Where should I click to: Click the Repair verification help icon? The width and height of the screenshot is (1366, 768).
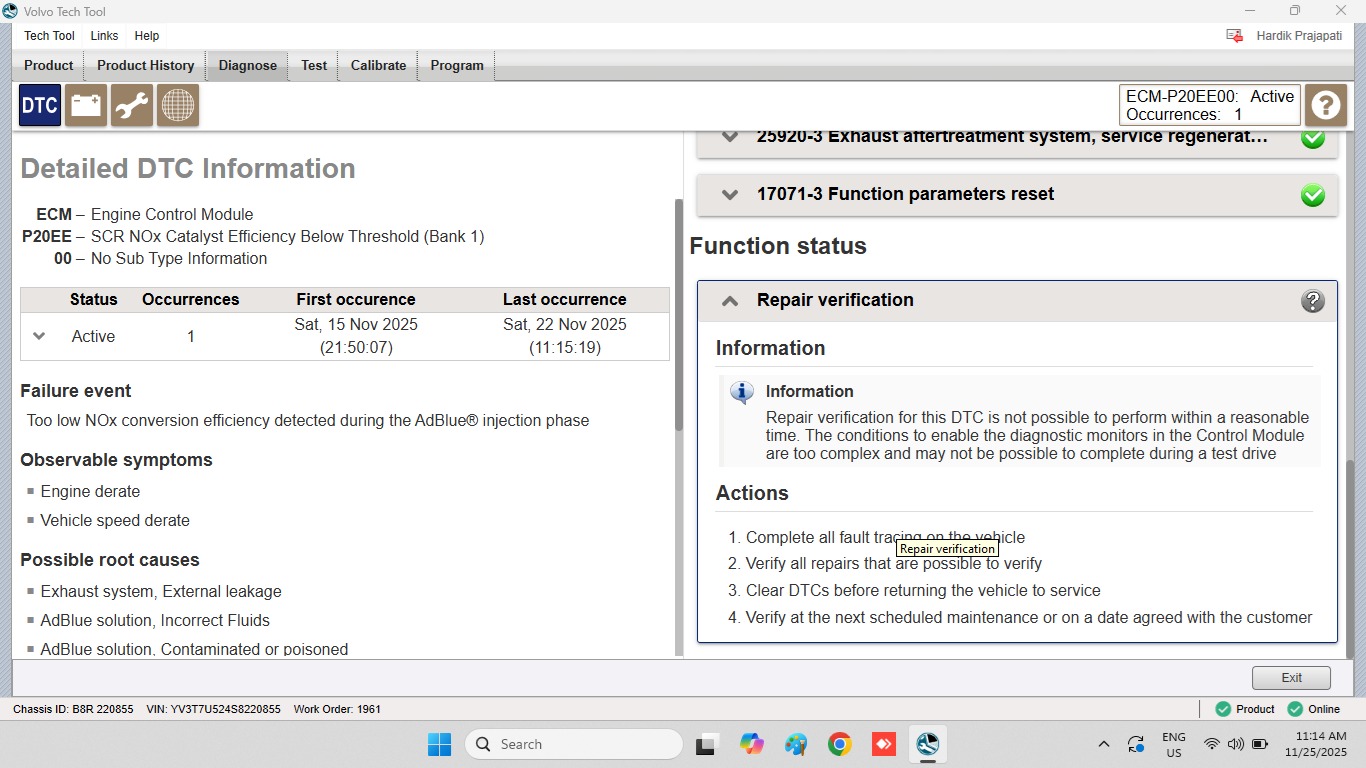point(1313,301)
